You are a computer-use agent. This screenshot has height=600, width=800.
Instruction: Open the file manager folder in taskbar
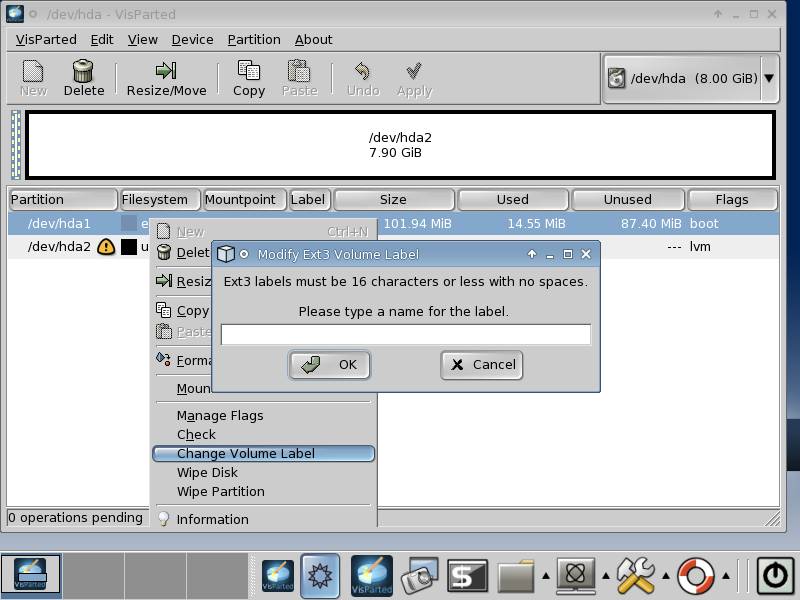pos(515,577)
